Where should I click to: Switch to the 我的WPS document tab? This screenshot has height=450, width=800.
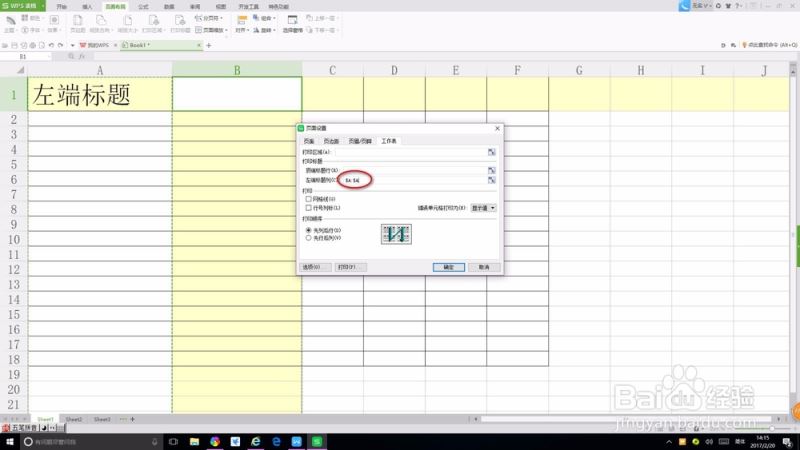[x=97, y=45]
